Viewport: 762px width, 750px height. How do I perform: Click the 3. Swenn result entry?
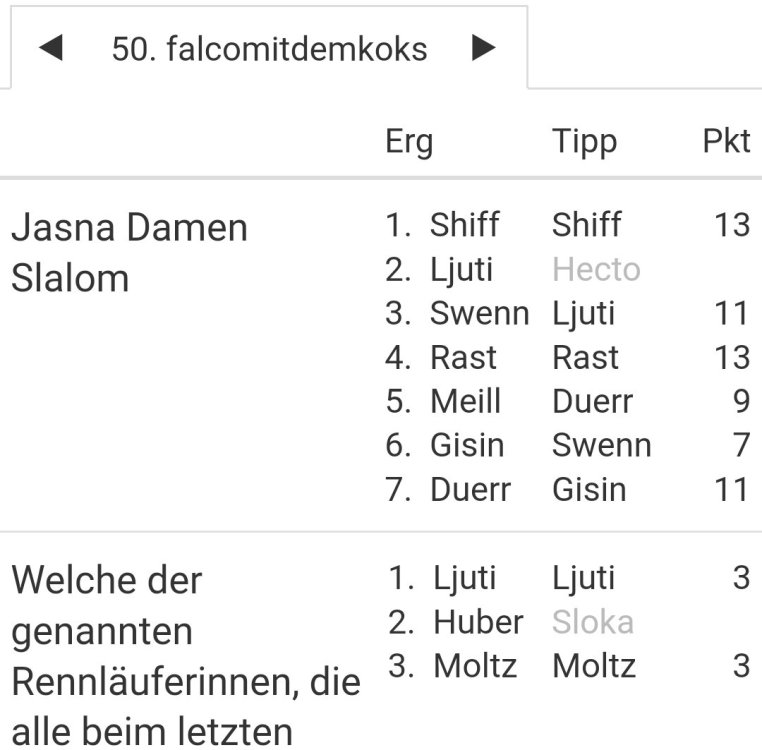(x=457, y=313)
